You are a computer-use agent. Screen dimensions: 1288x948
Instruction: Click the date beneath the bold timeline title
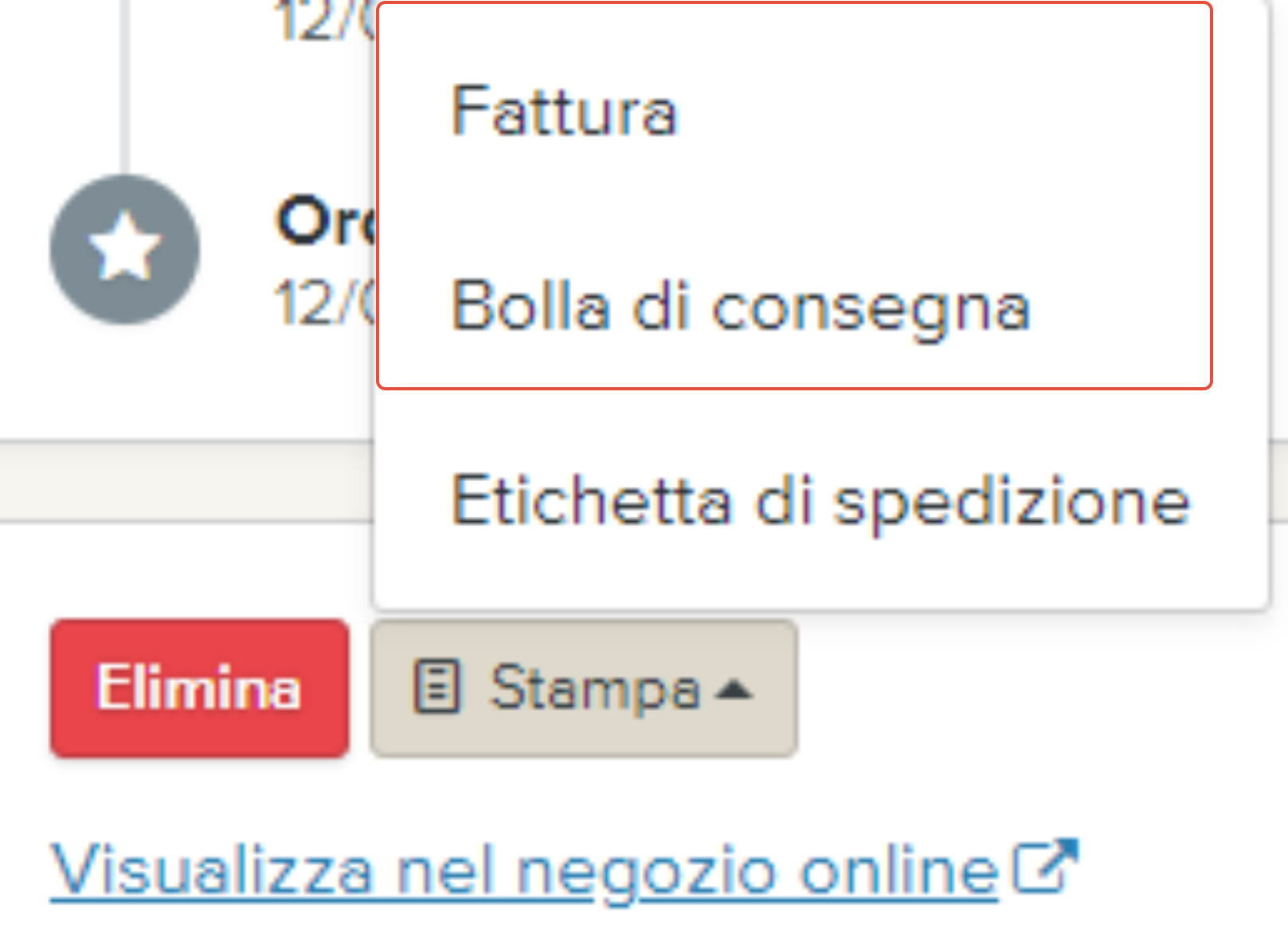(323, 304)
